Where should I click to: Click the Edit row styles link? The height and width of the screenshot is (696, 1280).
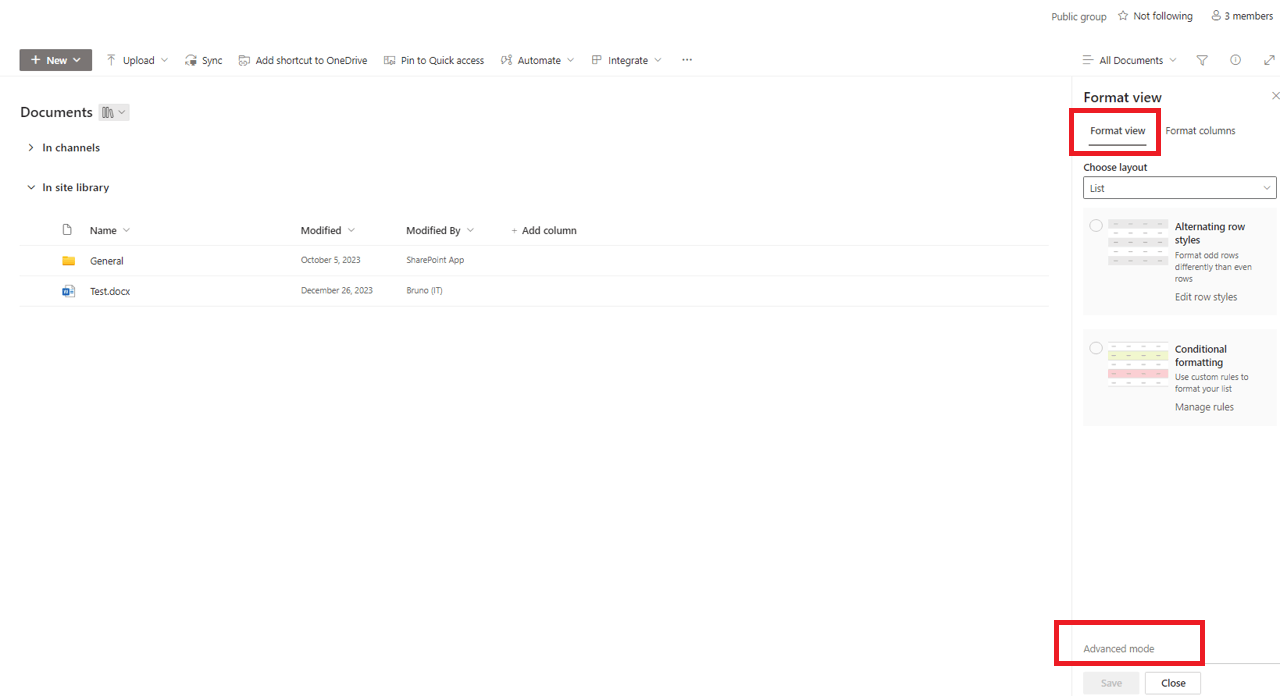[1206, 297]
